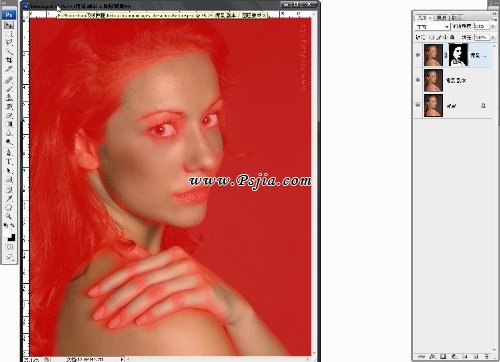The image size is (500, 362).
Task: Select the Type tool
Action: (x=9, y=162)
